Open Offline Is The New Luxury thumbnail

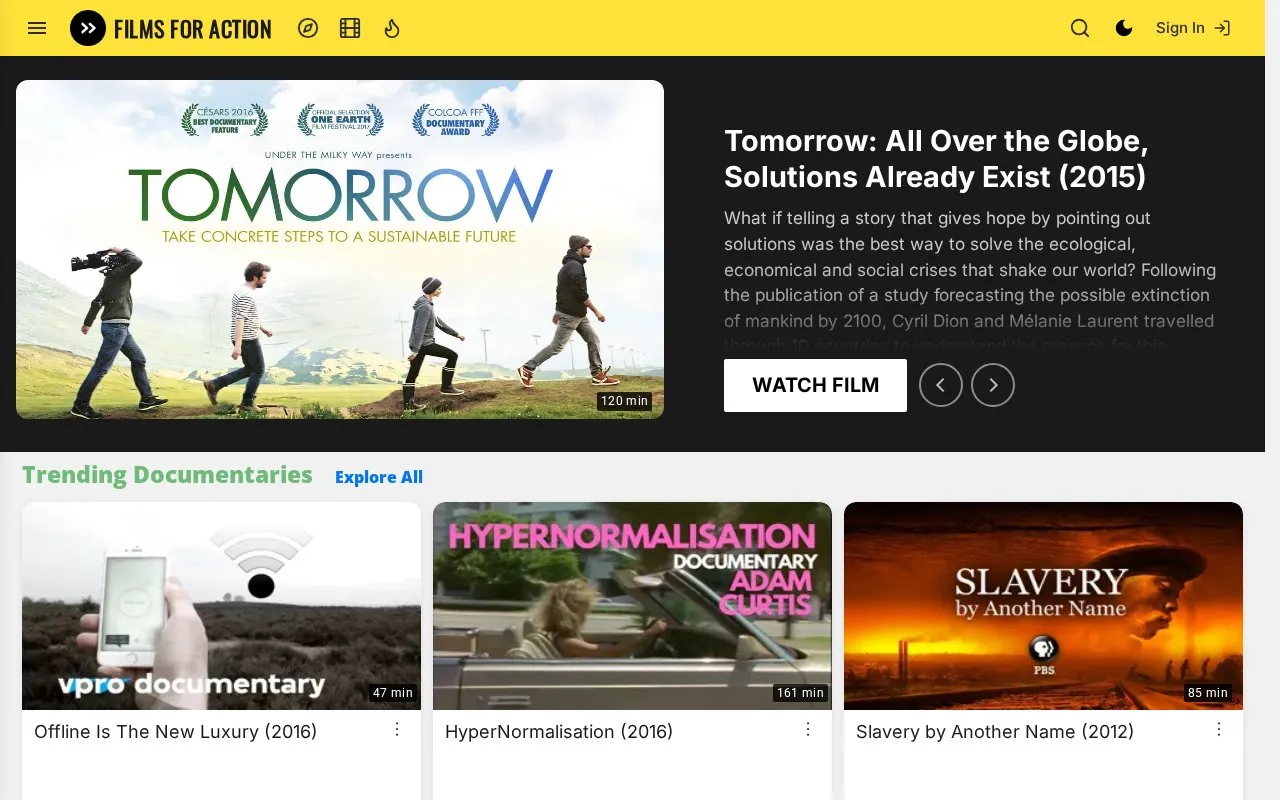point(221,606)
